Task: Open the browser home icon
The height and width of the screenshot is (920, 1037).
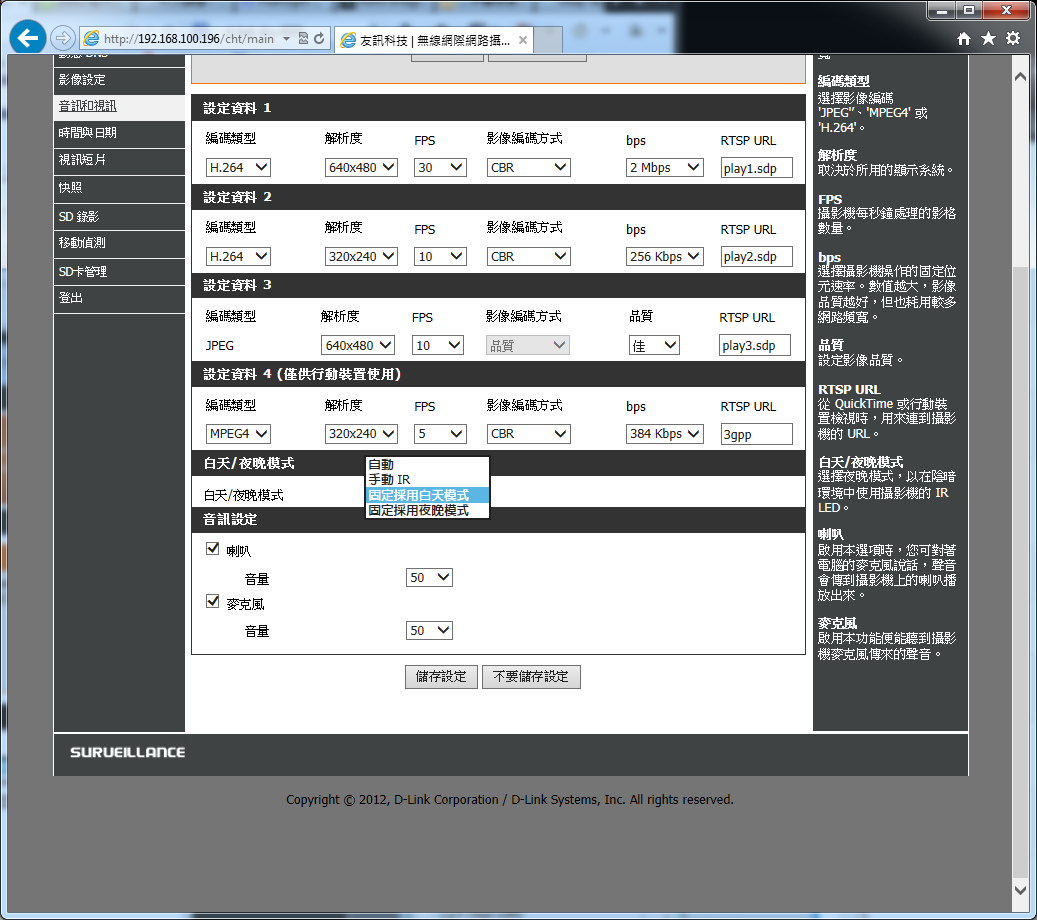Action: pyautogui.click(x=964, y=39)
